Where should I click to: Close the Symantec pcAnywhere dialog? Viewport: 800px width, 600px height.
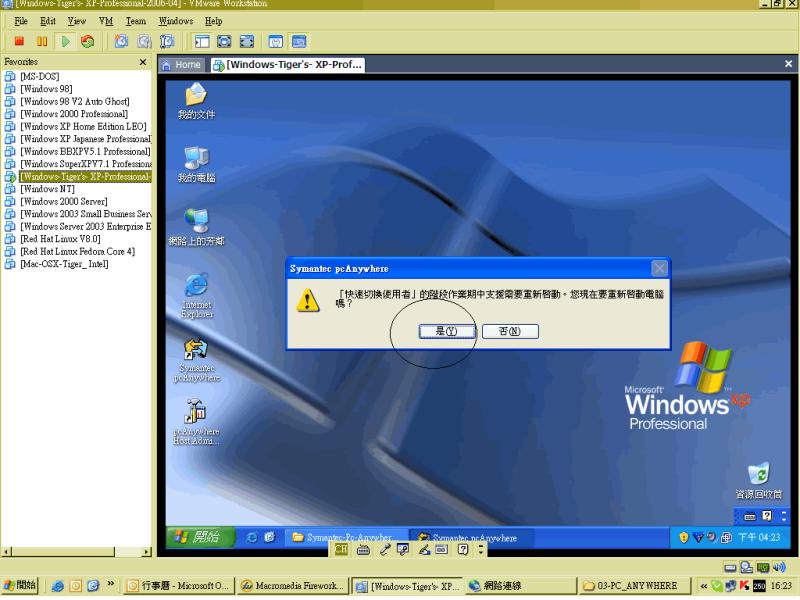pyautogui.click(x=659, y=268)
